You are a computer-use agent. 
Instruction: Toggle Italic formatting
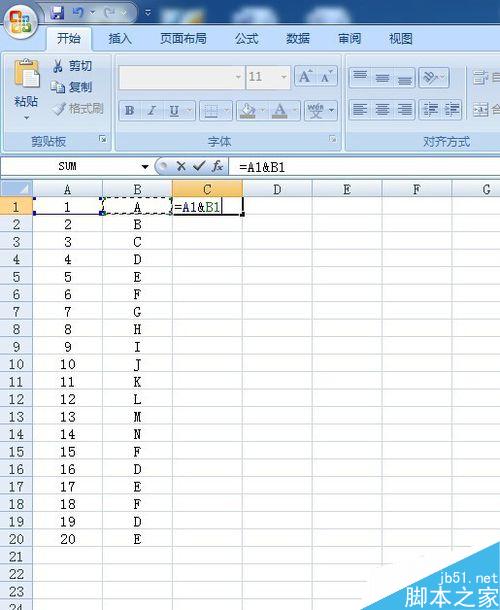coord(152,111)
